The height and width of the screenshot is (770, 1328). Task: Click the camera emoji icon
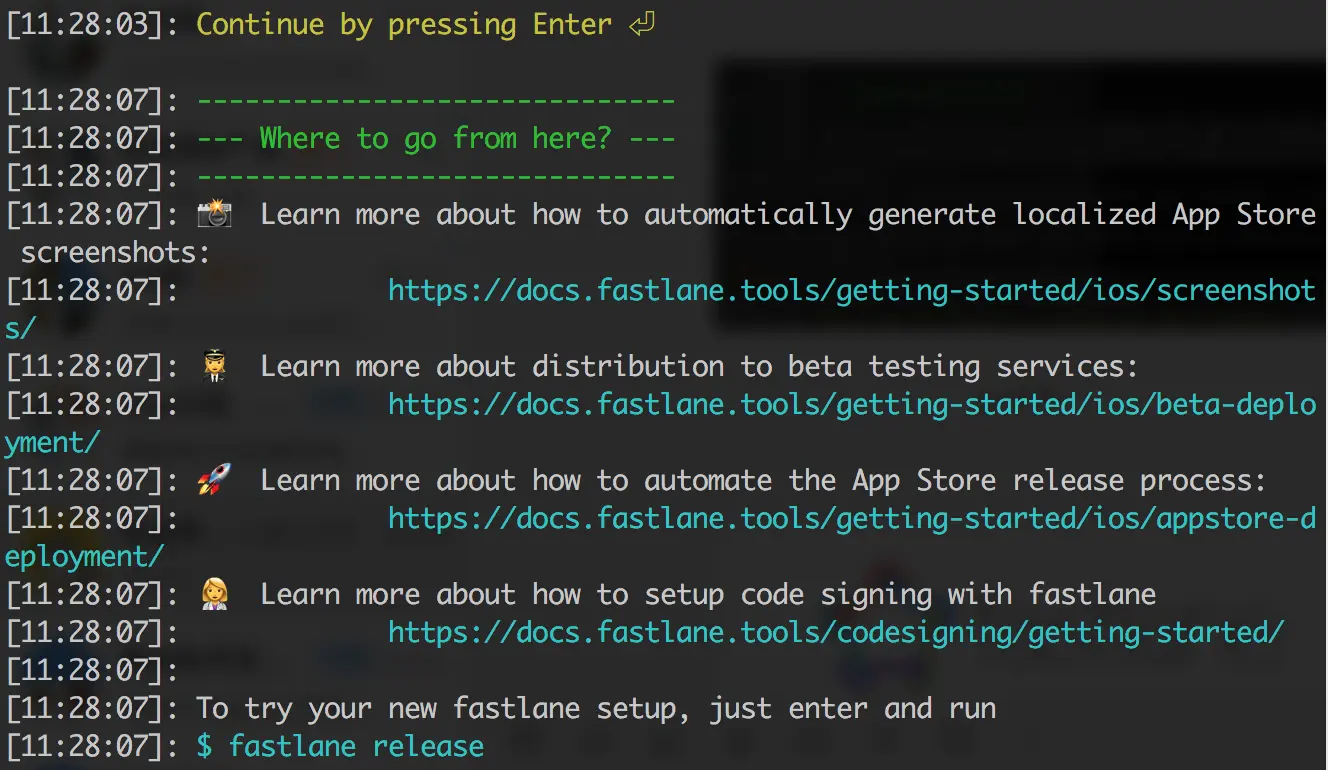(214, 214)
